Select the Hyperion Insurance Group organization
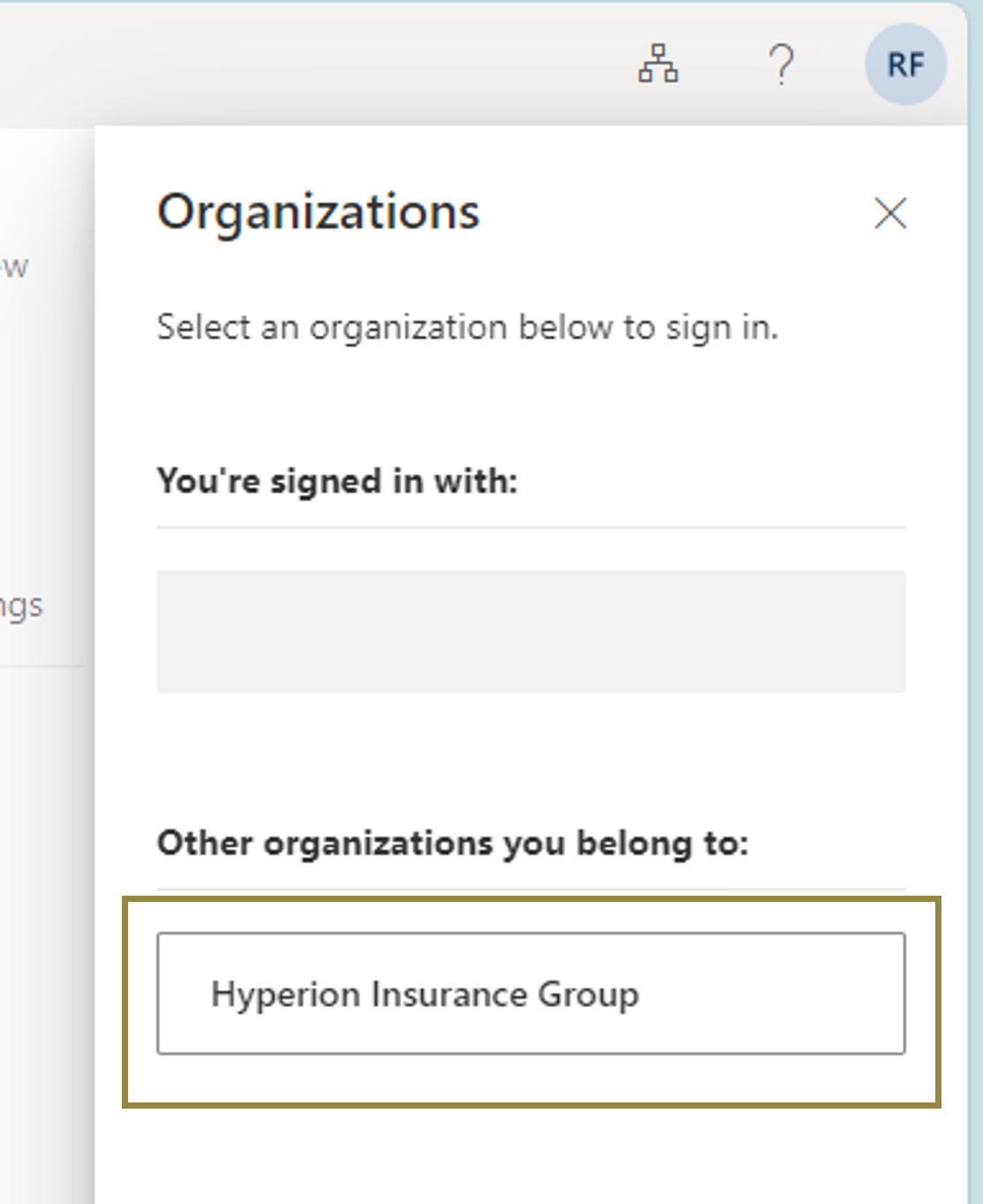 (531, 993)
